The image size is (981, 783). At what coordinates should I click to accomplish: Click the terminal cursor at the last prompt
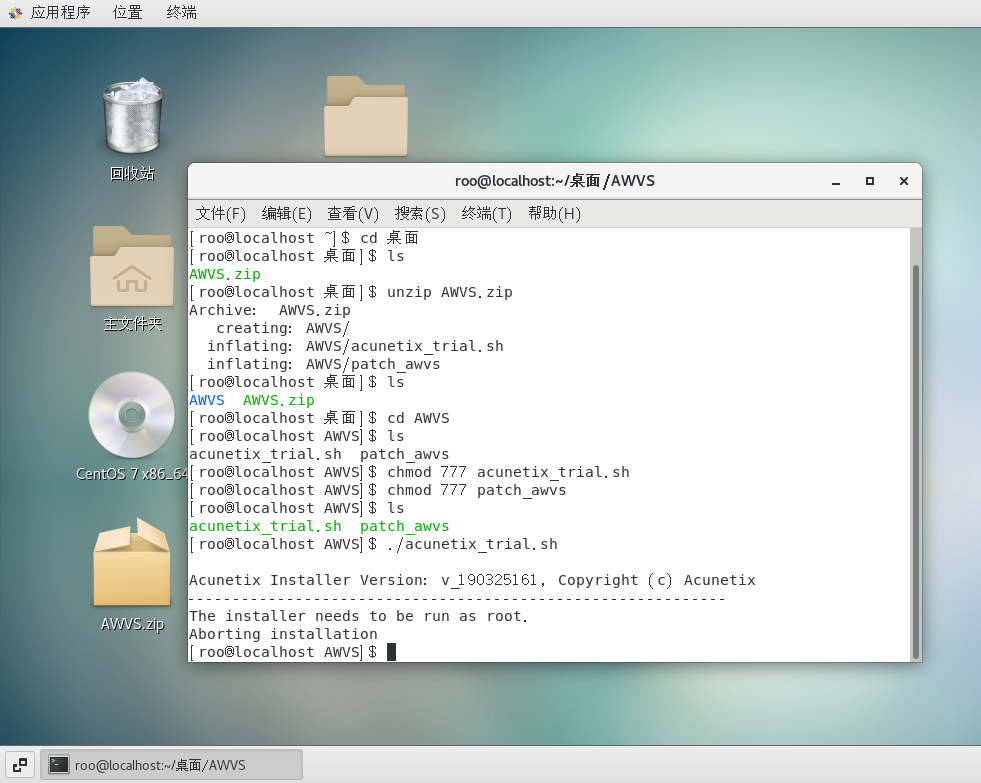(392, 652)
